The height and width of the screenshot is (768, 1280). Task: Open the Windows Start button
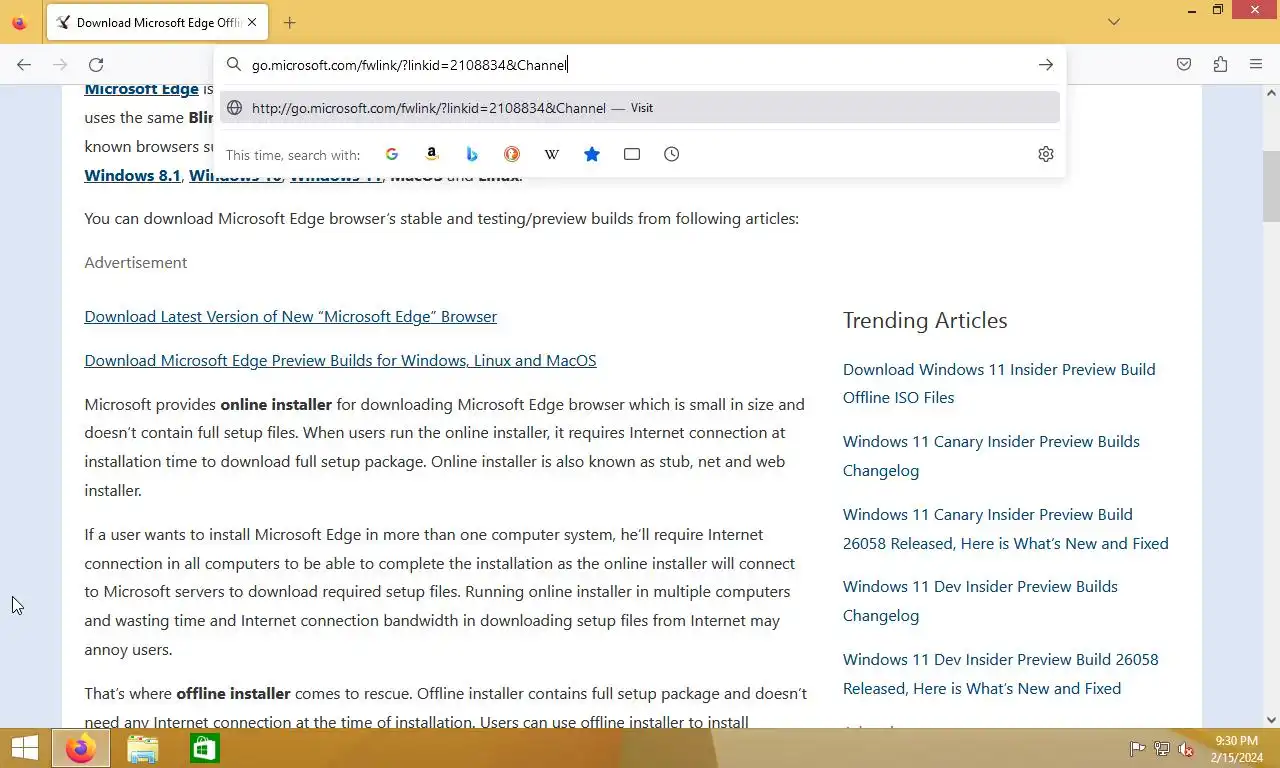coord(24,748)
